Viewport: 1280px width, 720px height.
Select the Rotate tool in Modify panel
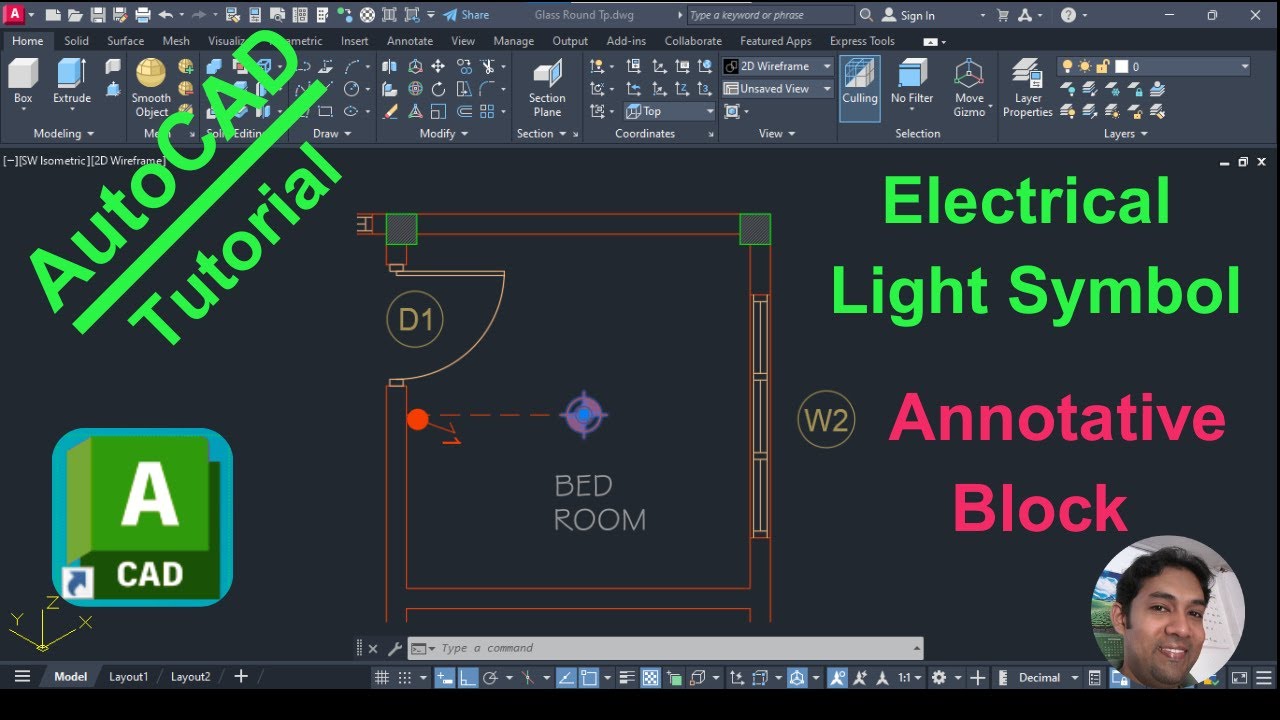[x=438, y=89]
